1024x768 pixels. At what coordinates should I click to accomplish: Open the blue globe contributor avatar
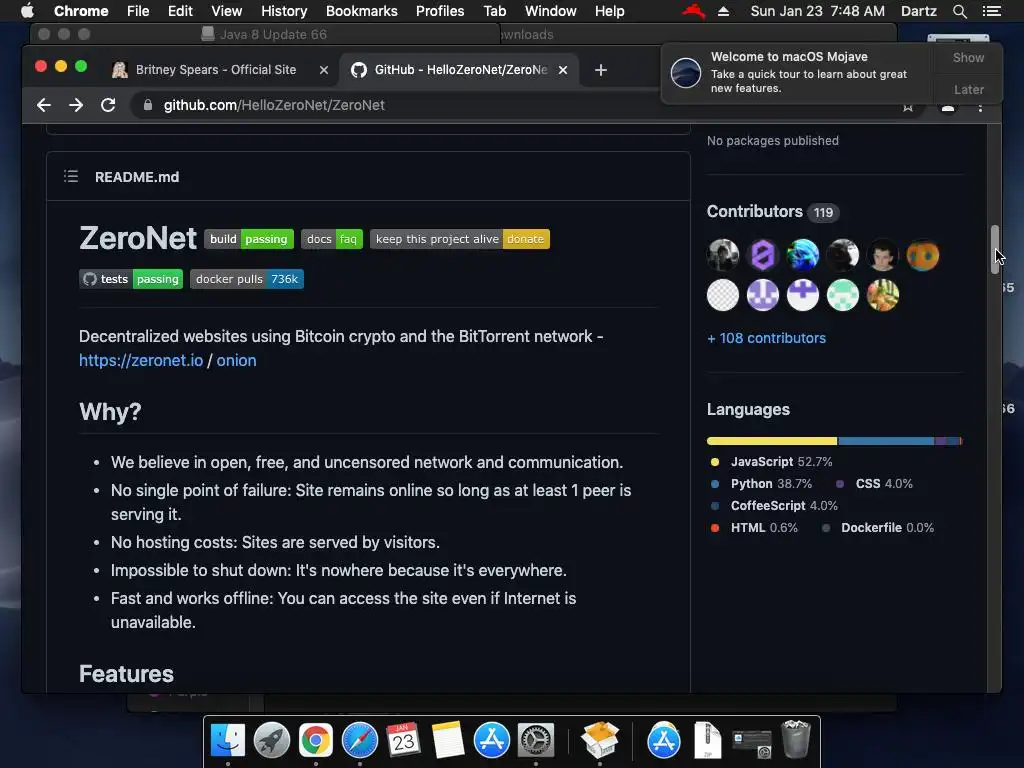click(803, 255)
